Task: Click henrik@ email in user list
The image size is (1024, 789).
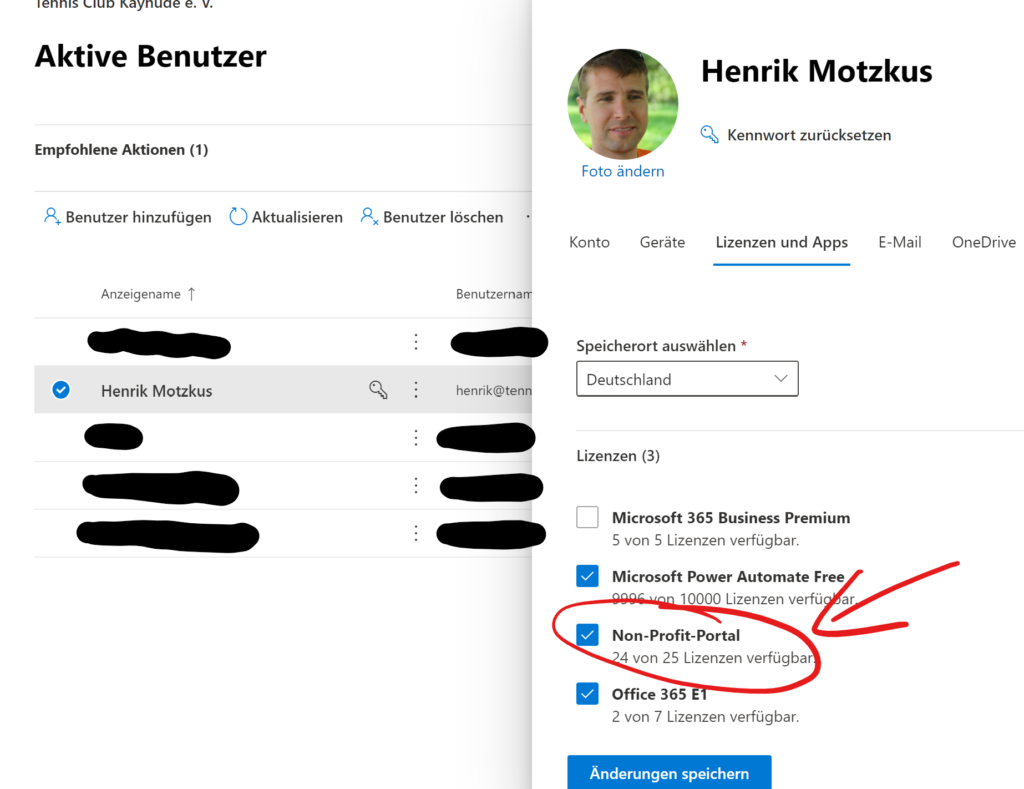Action: (x=494, y=391)
